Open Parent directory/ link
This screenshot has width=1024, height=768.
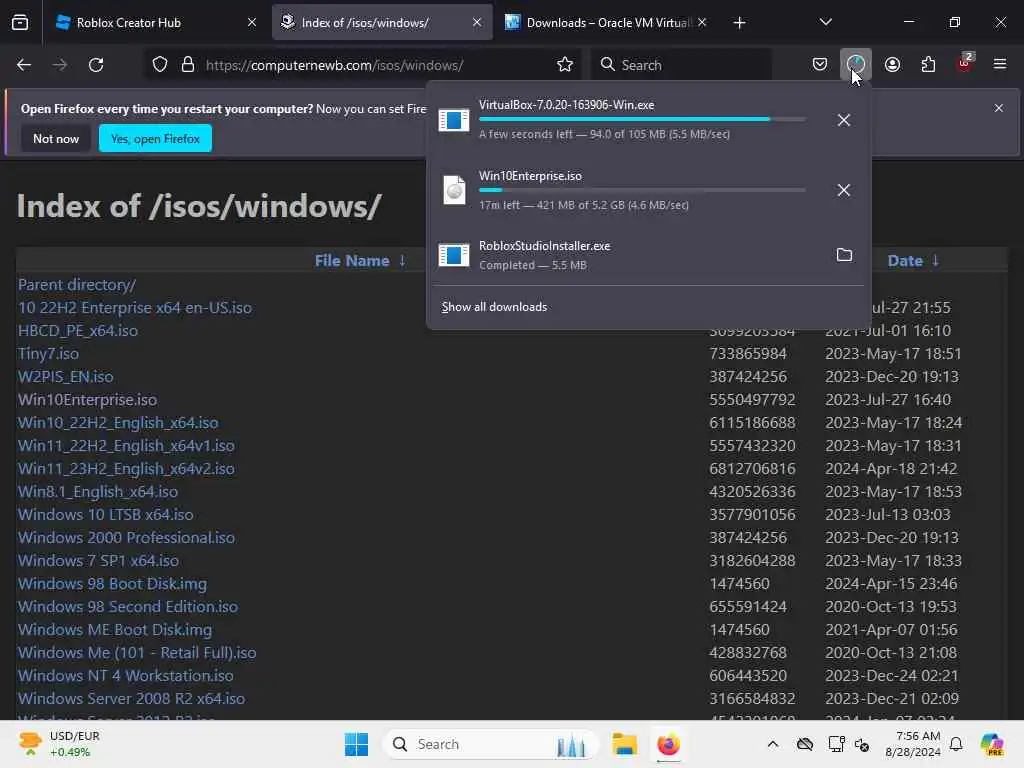[x=77, y=285]
